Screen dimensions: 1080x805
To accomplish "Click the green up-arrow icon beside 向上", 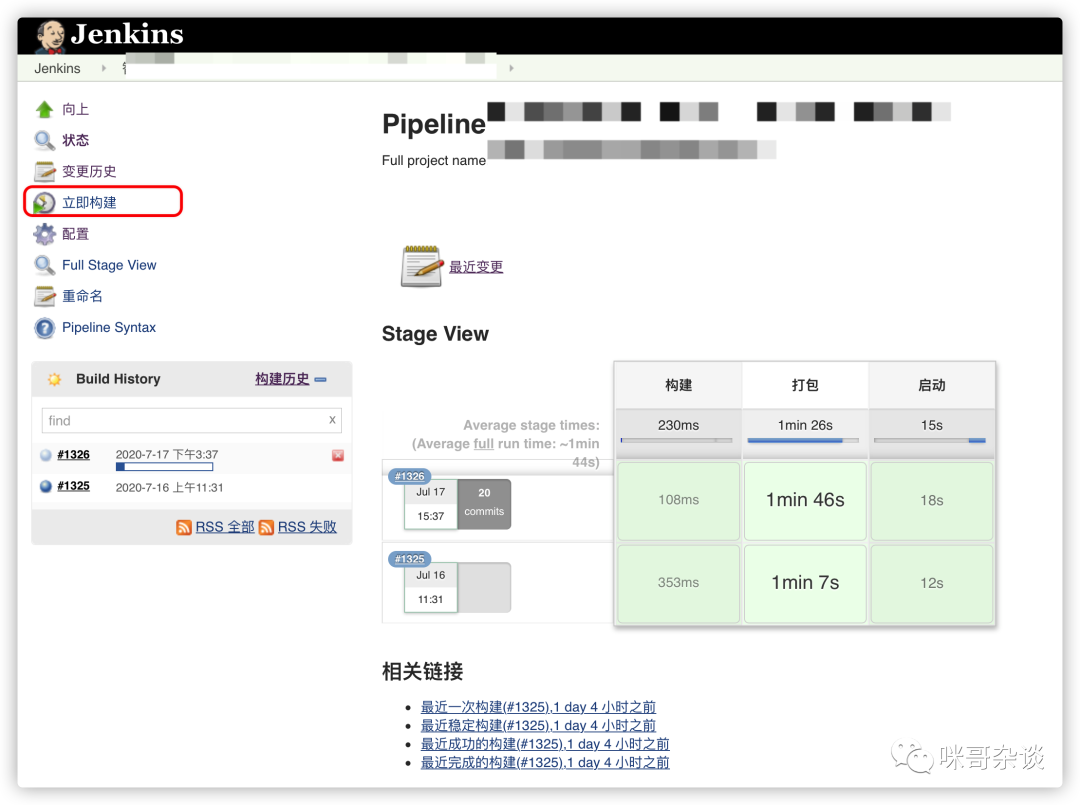I will pyautogui.click(x=45, y=109).
